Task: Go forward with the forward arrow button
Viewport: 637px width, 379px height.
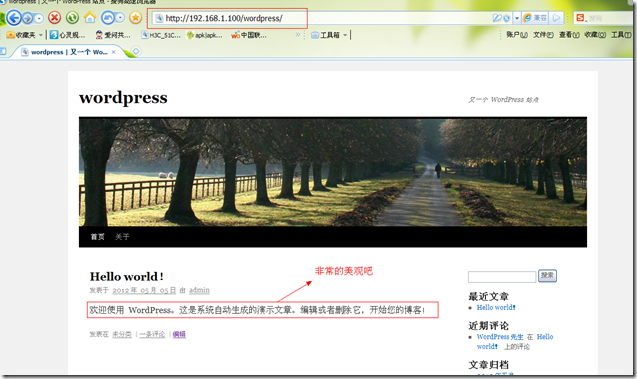Action: click(x=28, y=18)
